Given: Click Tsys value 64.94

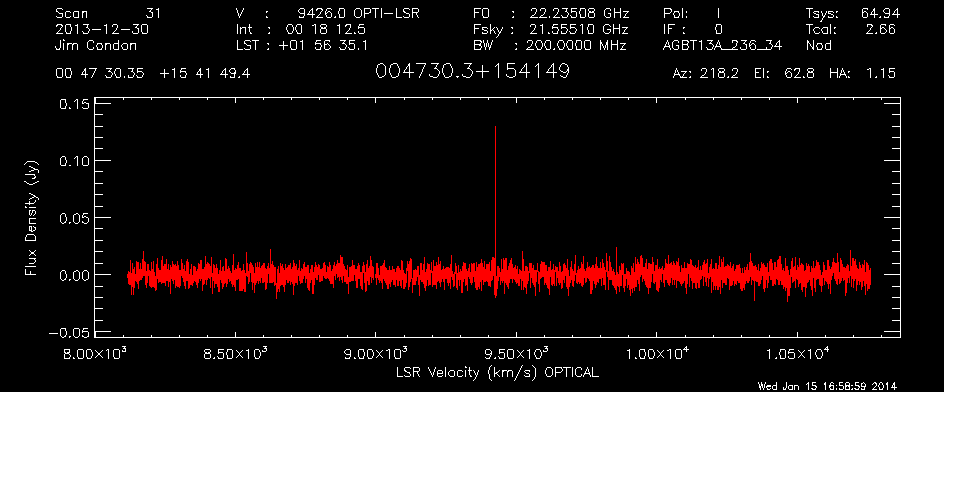Looking at the screenshot, I should [x=880, y=13].
